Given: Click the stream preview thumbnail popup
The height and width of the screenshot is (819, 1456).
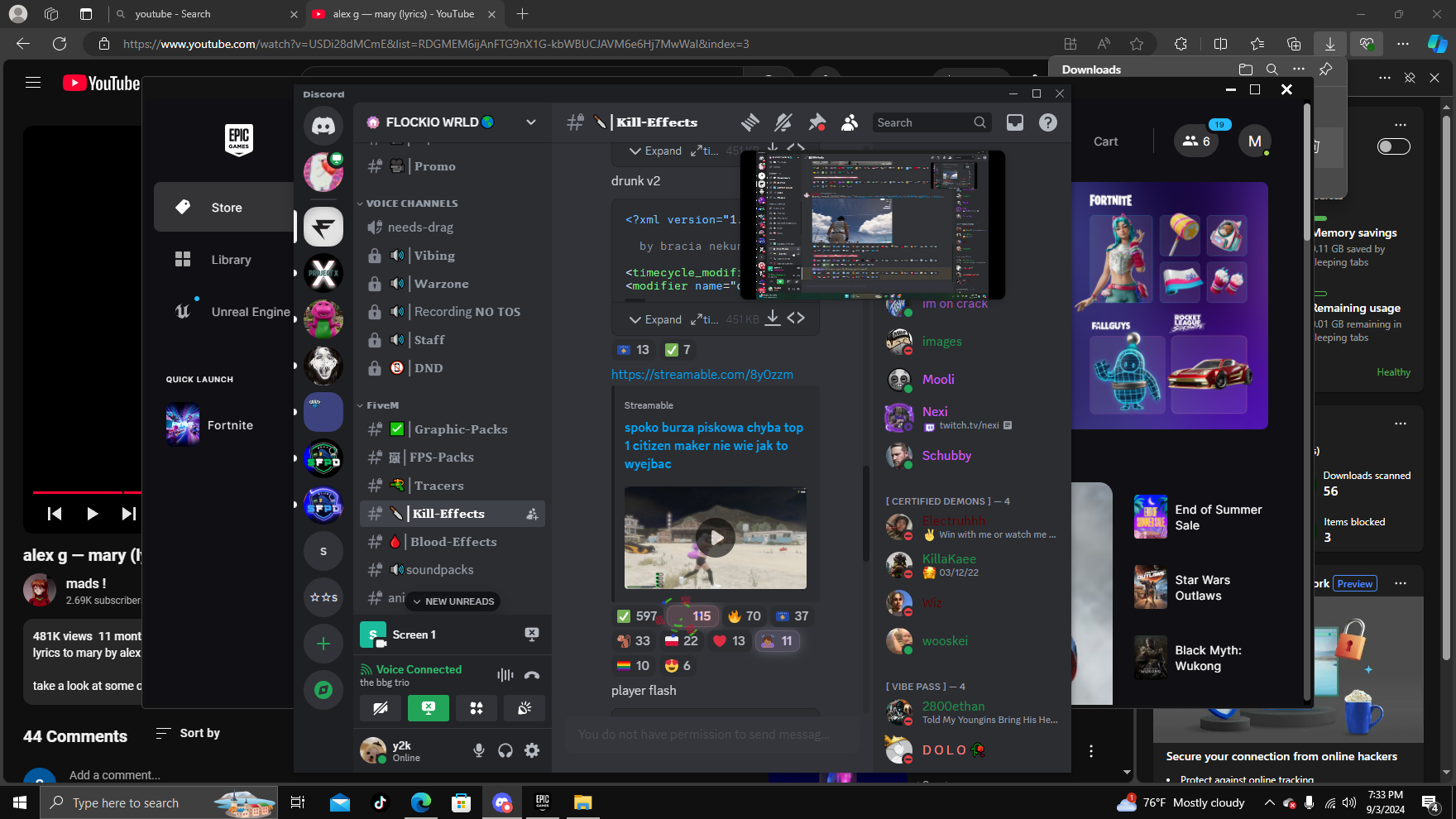Looking at the screenshot, I should 873,225.
